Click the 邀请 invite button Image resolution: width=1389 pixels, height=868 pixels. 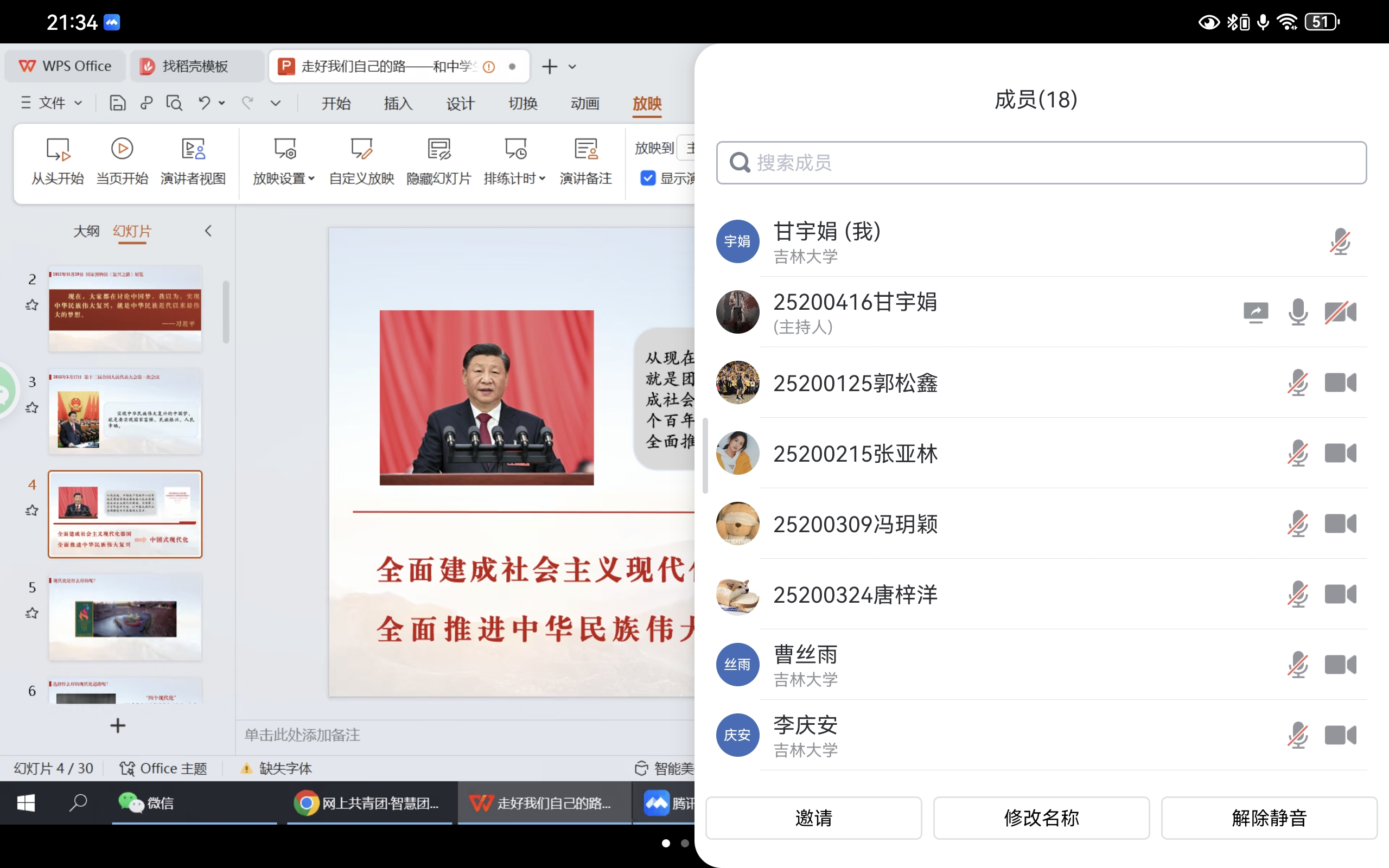(x=813, y=818)
